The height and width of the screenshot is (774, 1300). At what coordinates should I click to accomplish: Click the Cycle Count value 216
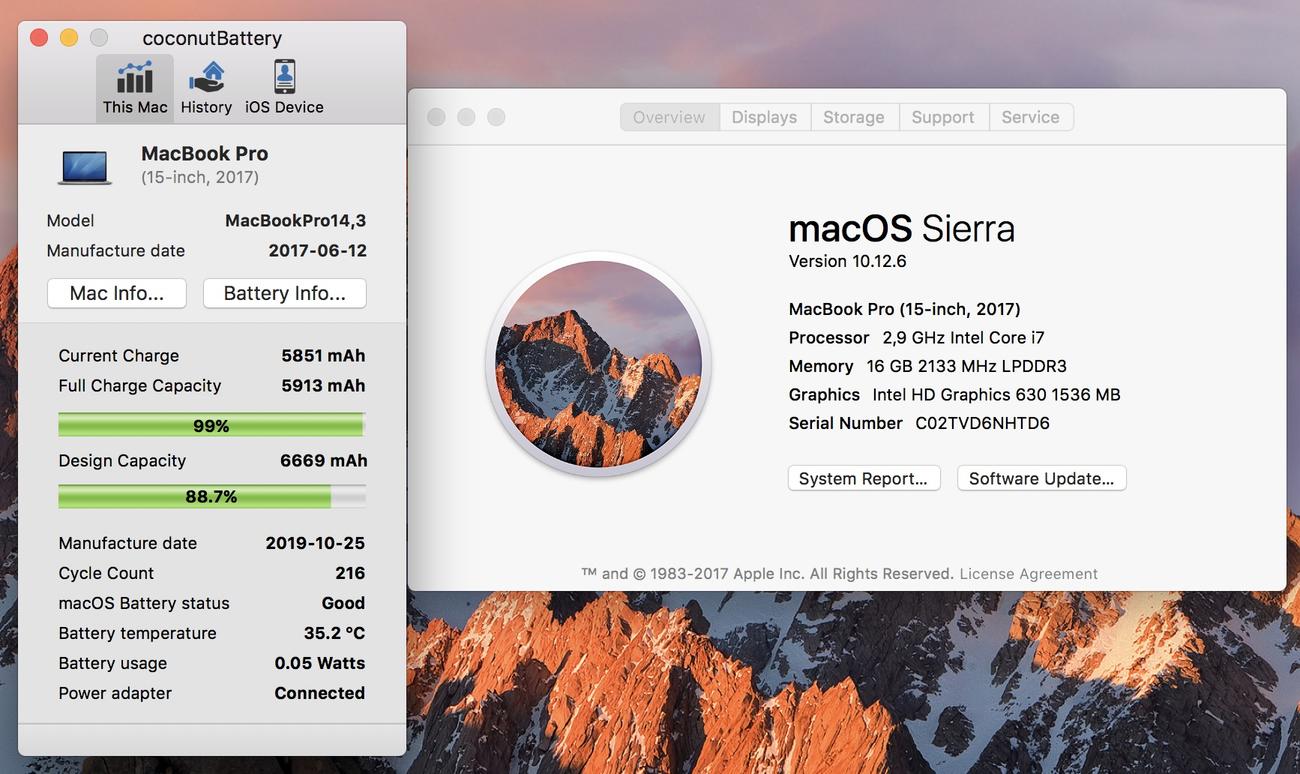[350, 573]
